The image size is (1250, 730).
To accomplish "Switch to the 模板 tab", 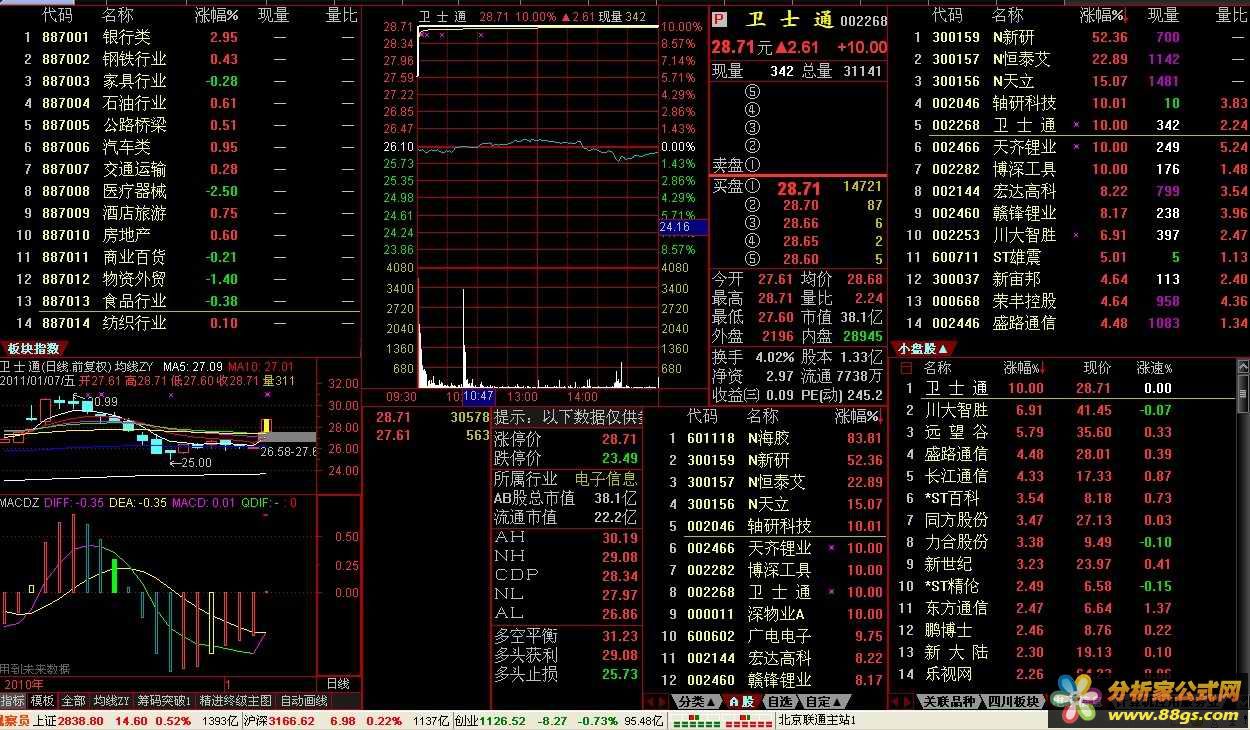I will [x=42, y=701].
